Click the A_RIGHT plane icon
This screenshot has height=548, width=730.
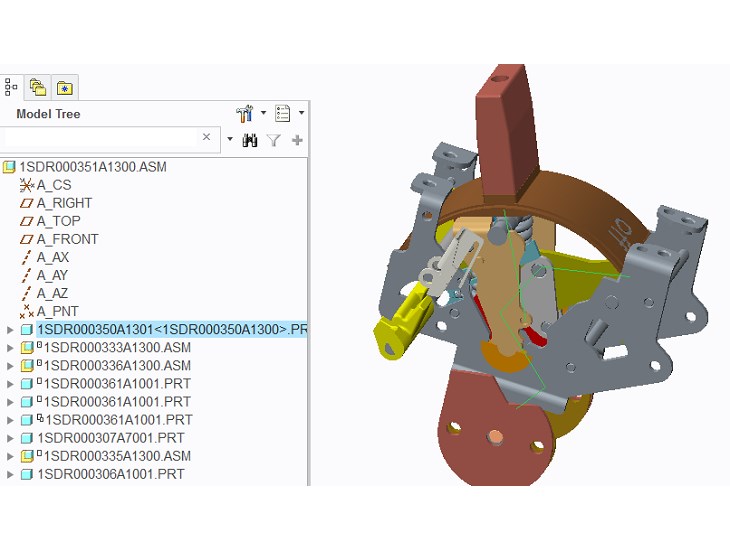(27, 203)
